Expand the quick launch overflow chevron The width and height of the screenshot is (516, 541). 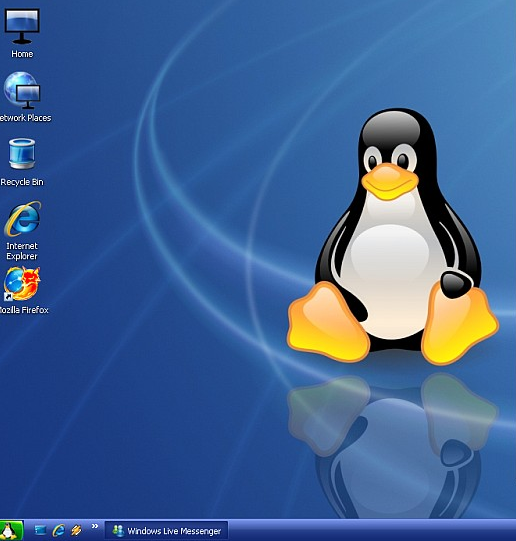tap(95, 527)
